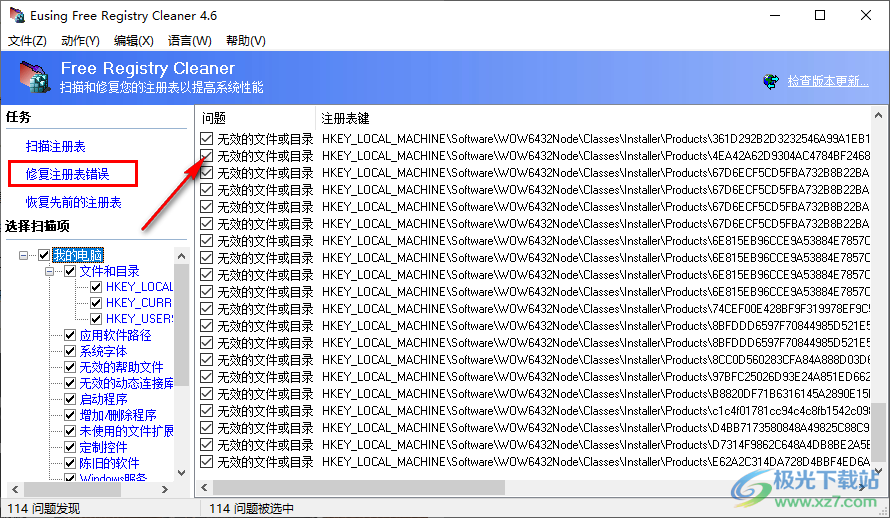The image size is (890, 518).
Task: Toggle the 陈旧的软件 checkbox
Action: (70, 463)
